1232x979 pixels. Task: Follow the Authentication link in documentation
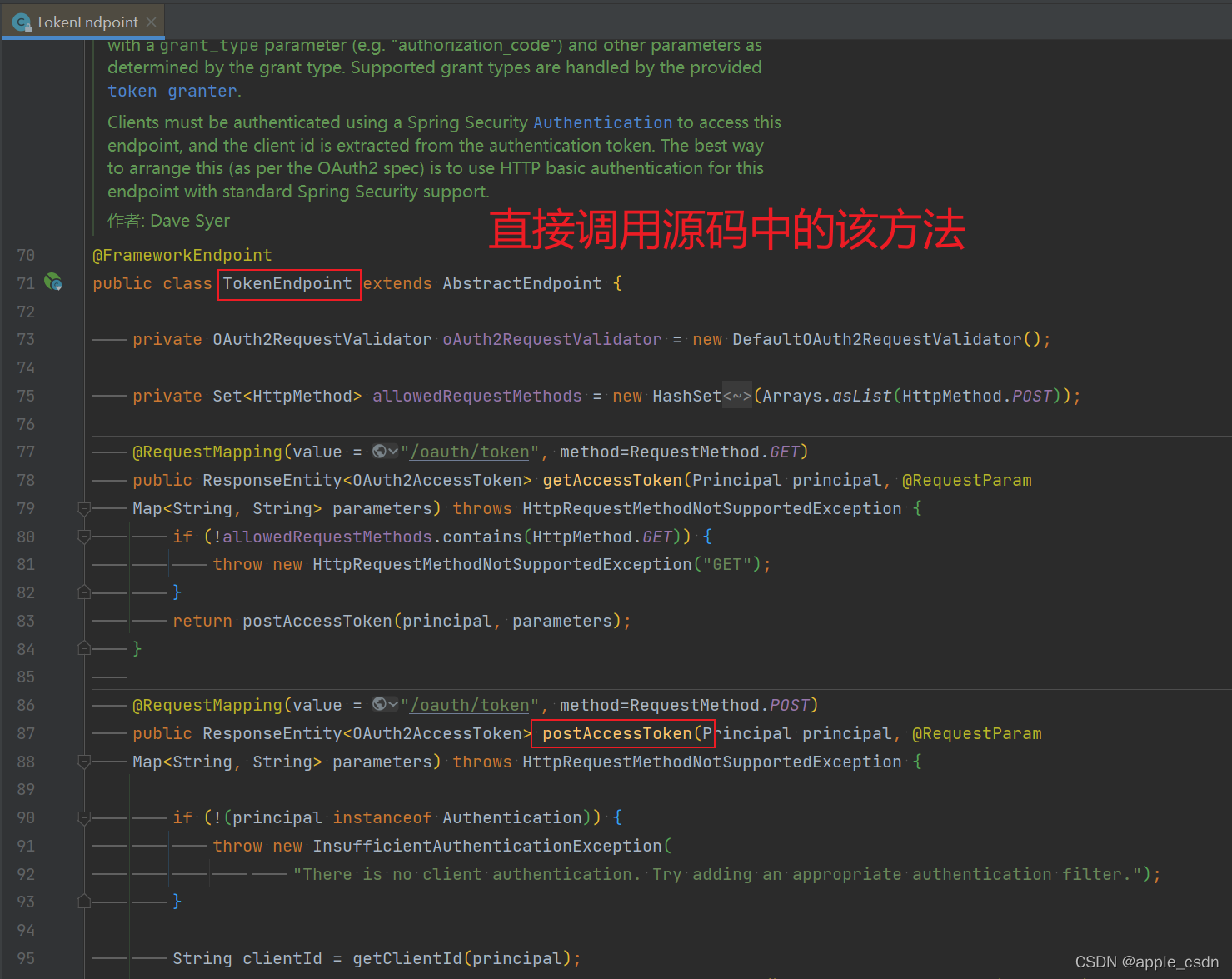[x=602, y=122]
